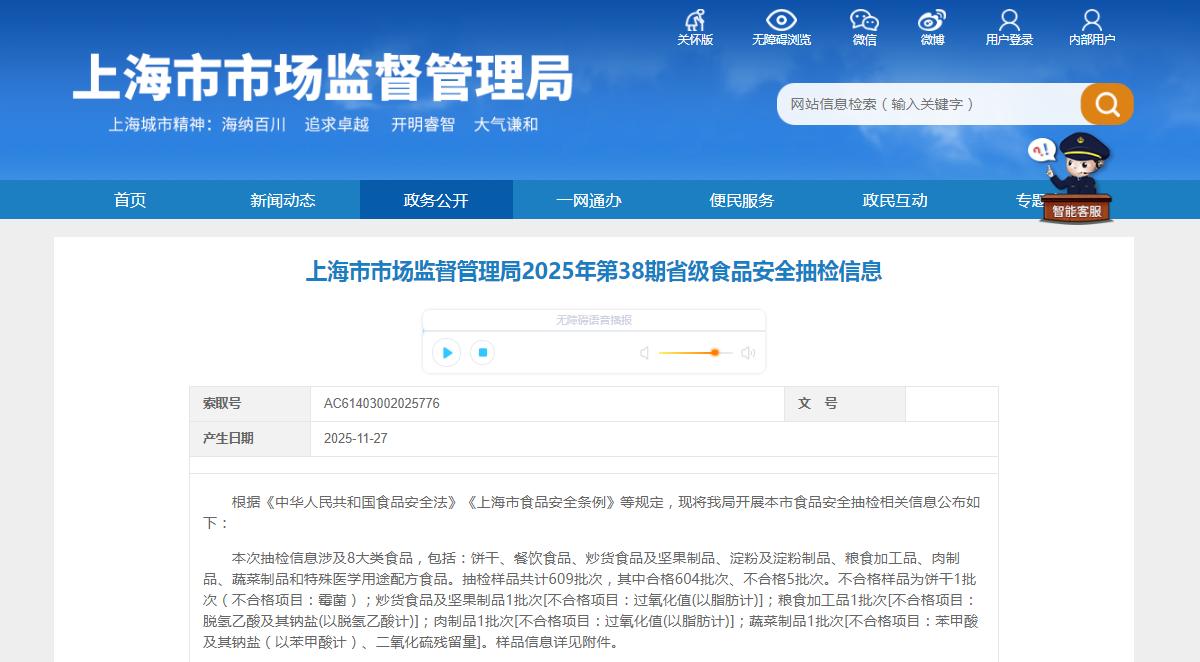This screenshot has height=662, width=1200.
Task: Click the low-volume speaker icon
Action: click(x=645, y=353)
